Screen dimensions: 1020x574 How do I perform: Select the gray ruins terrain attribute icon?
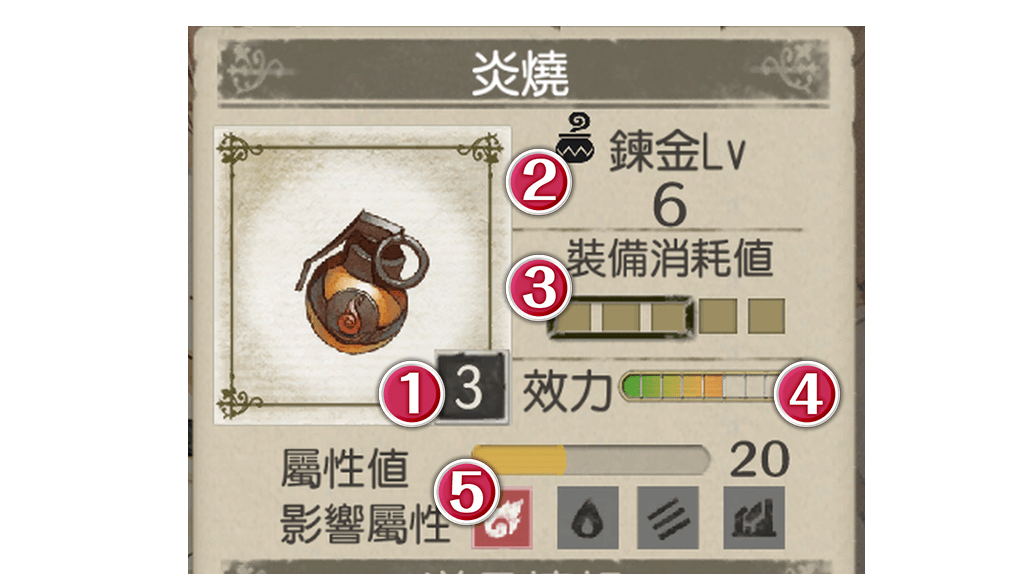[754, 517]
